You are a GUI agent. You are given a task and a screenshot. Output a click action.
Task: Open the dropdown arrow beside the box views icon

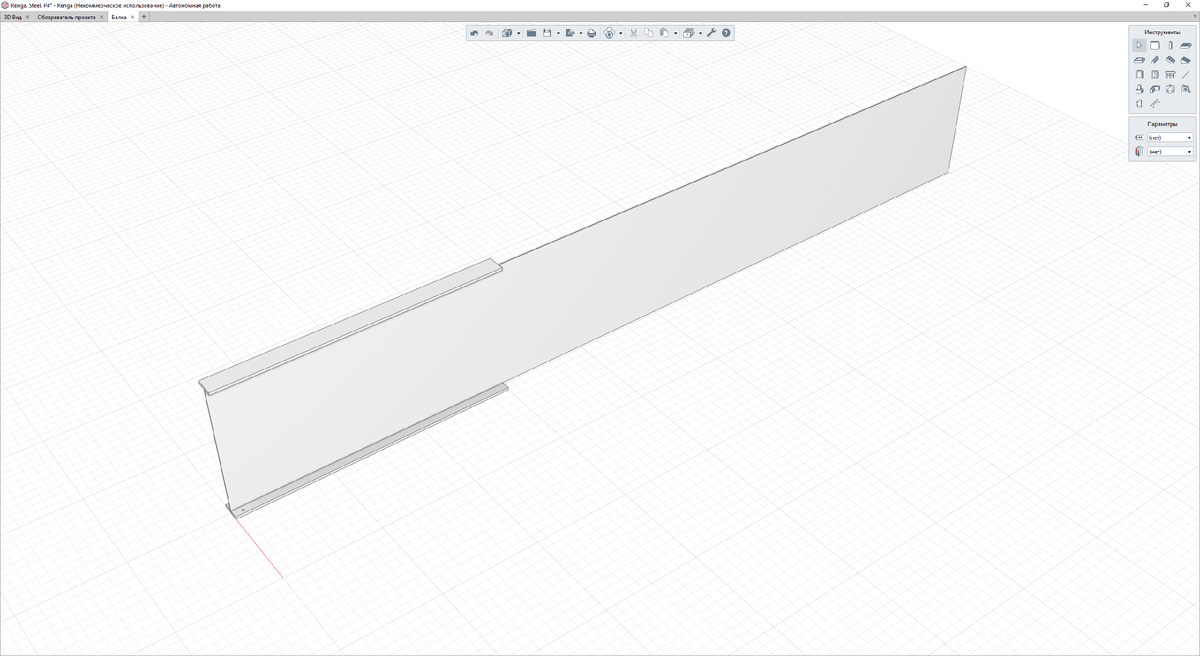point(700,33)
